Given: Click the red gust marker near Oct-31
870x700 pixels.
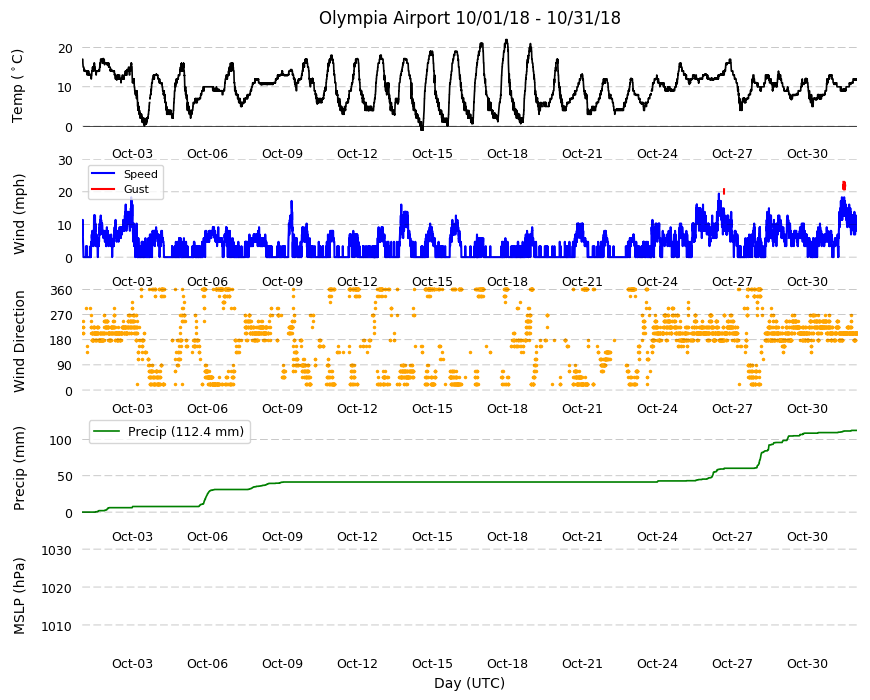Looking at the screenshot, I should tap(844, 185).
